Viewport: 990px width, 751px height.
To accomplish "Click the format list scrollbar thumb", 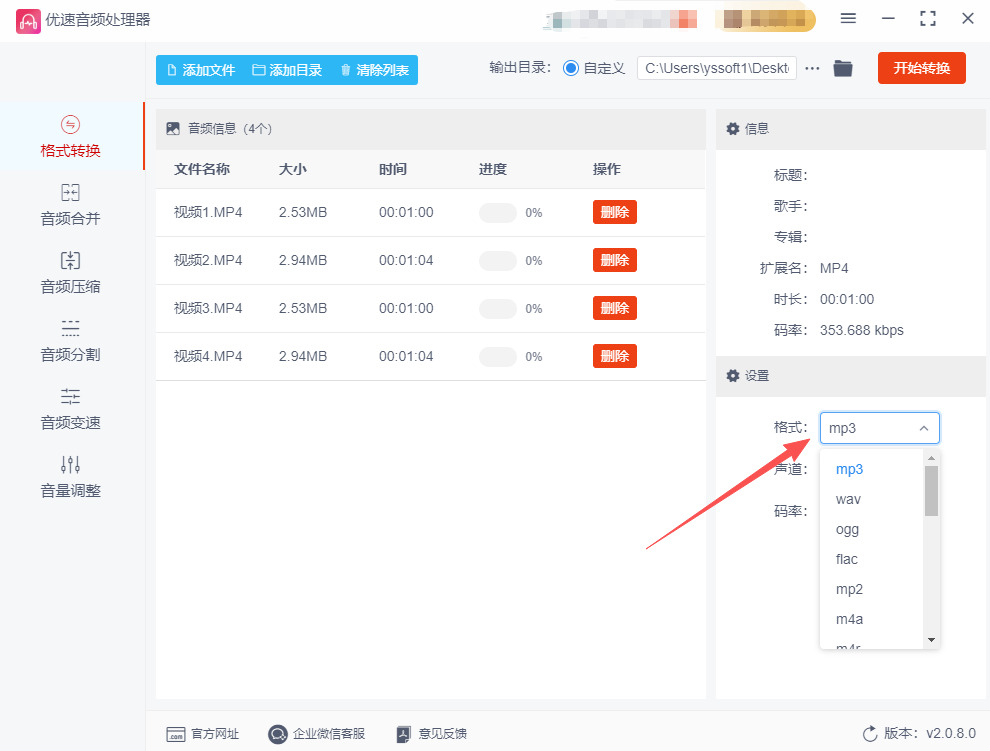I will 931,491.
